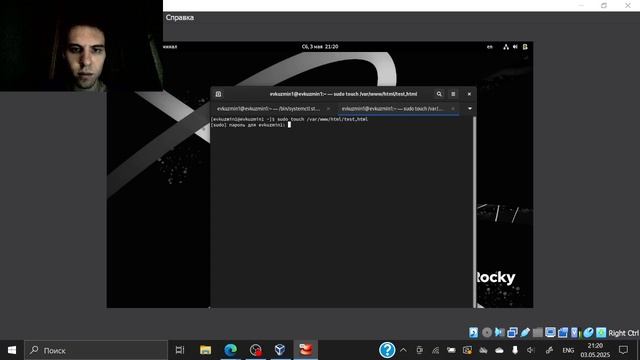Expand the terminal tab list arrow
Image resolution: width=640 pixels, height=360 pixels.
click(x=470, y=109)
